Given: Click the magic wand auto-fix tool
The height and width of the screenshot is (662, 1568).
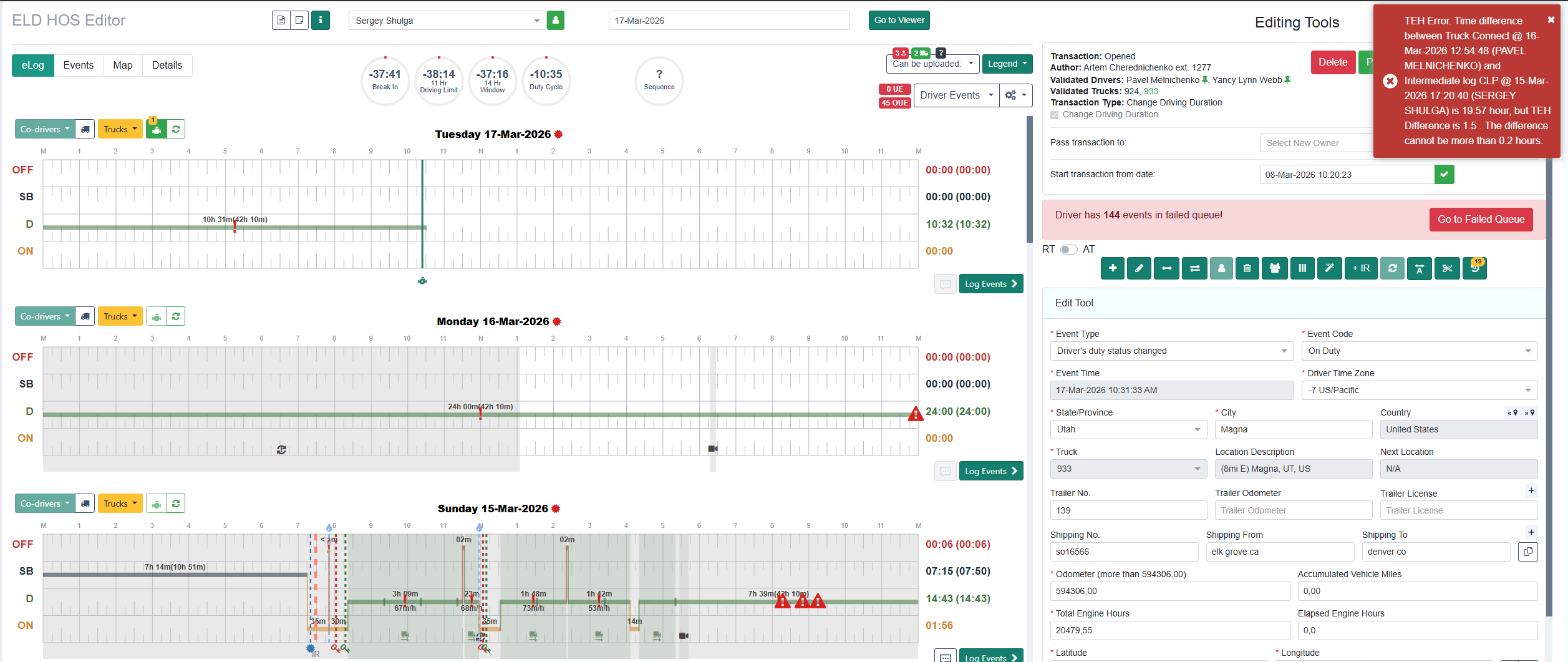Looking at the screenshot, I should pyautogui.click(x=1329, y=268).
